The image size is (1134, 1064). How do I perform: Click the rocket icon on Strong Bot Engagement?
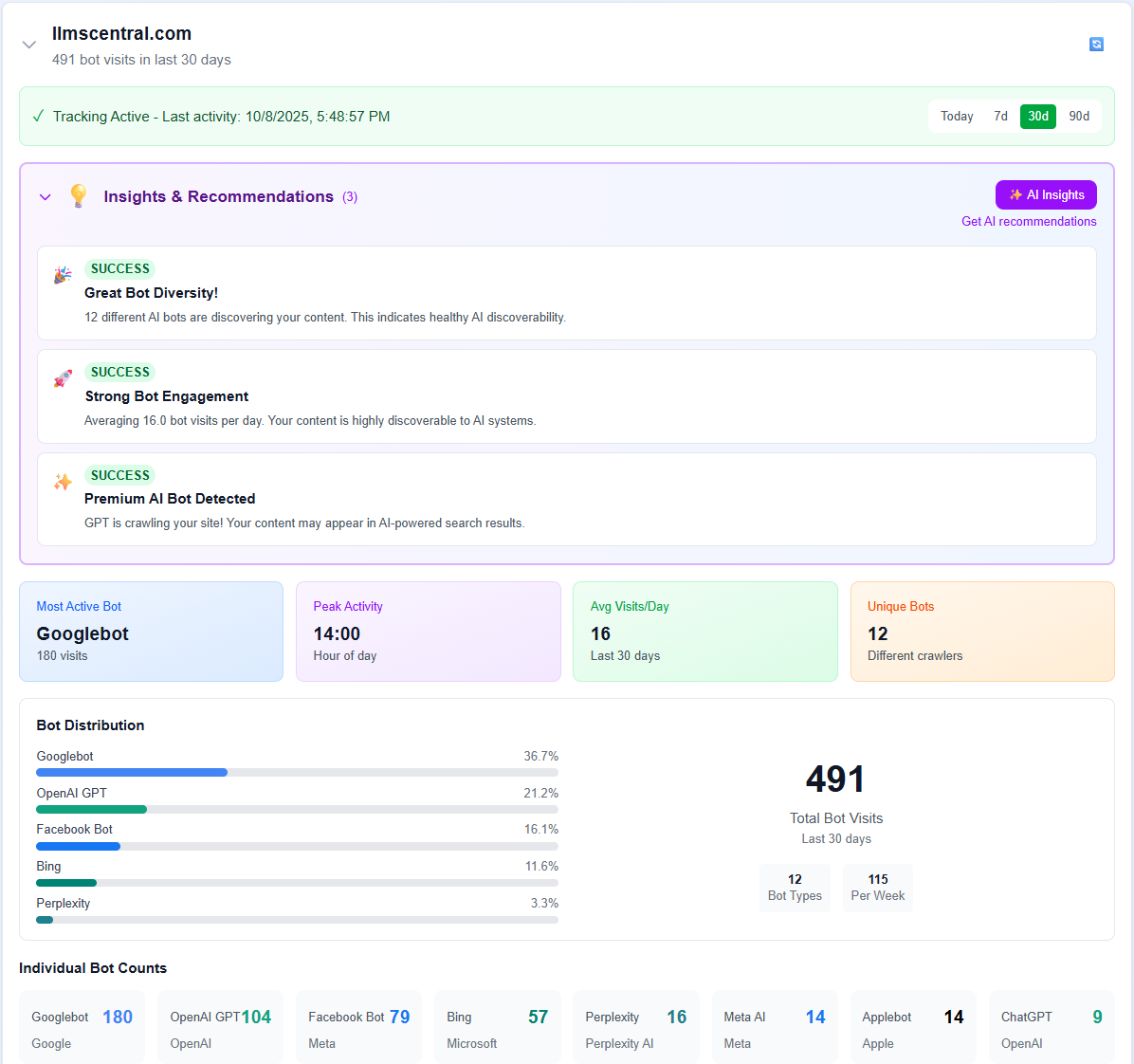coord(63,378)
